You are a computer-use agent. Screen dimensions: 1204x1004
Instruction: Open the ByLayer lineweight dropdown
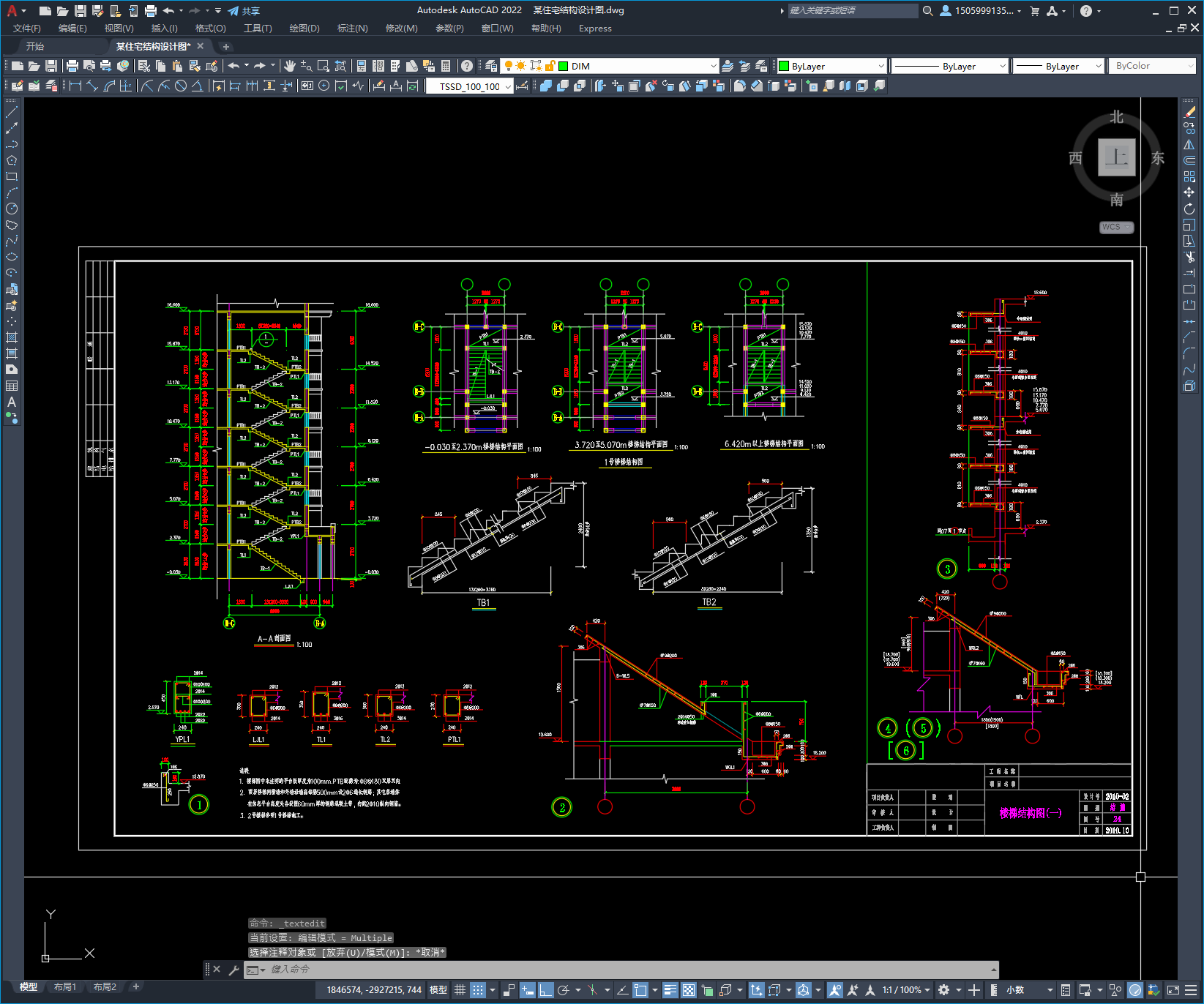(x=1099, y=66)
